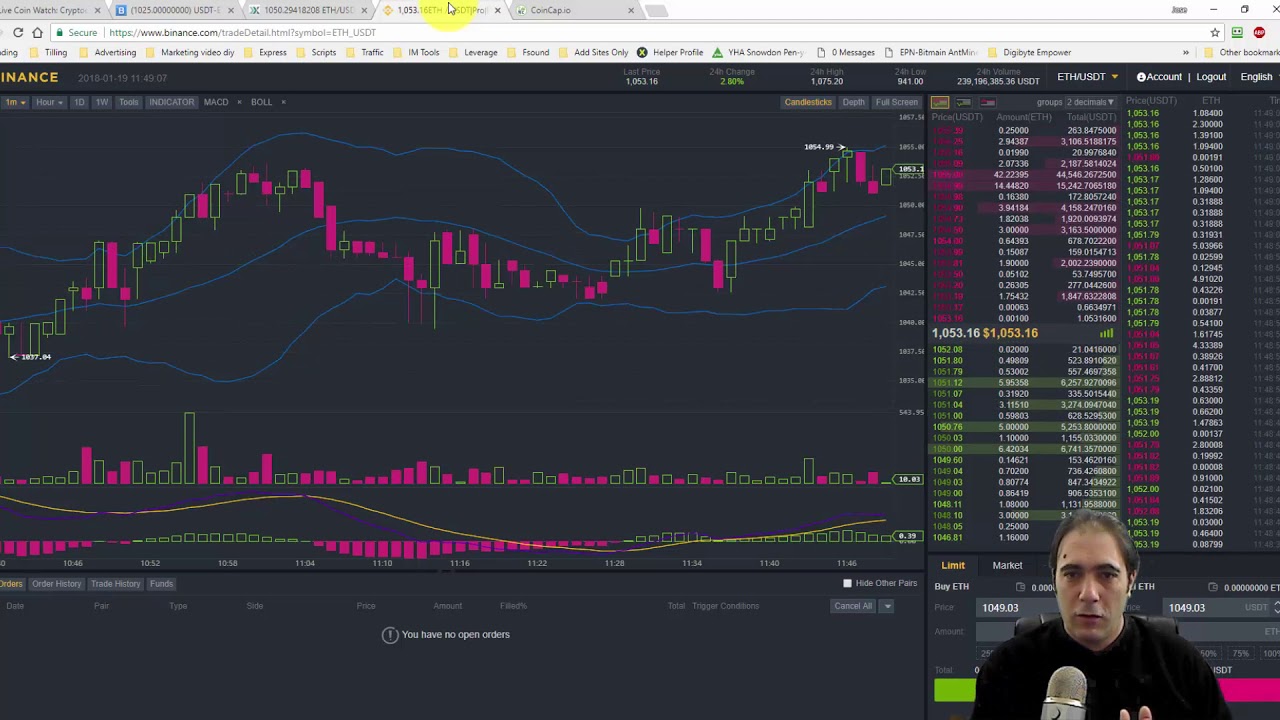Open chart in Full Screen

[896, 102]
